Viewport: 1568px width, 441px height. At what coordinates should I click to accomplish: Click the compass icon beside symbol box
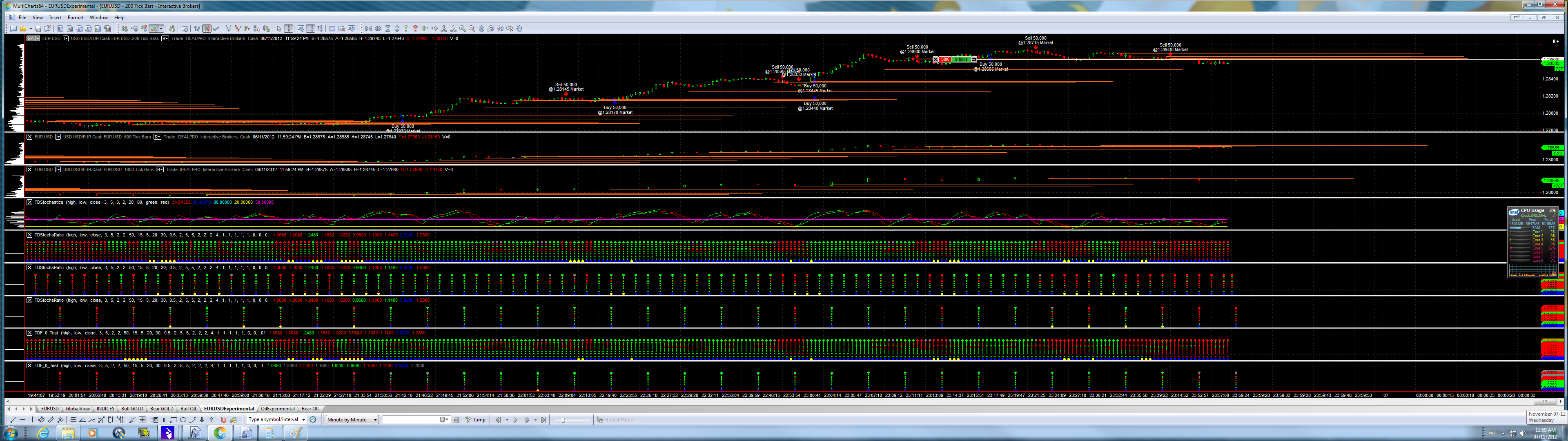[313, 420]
